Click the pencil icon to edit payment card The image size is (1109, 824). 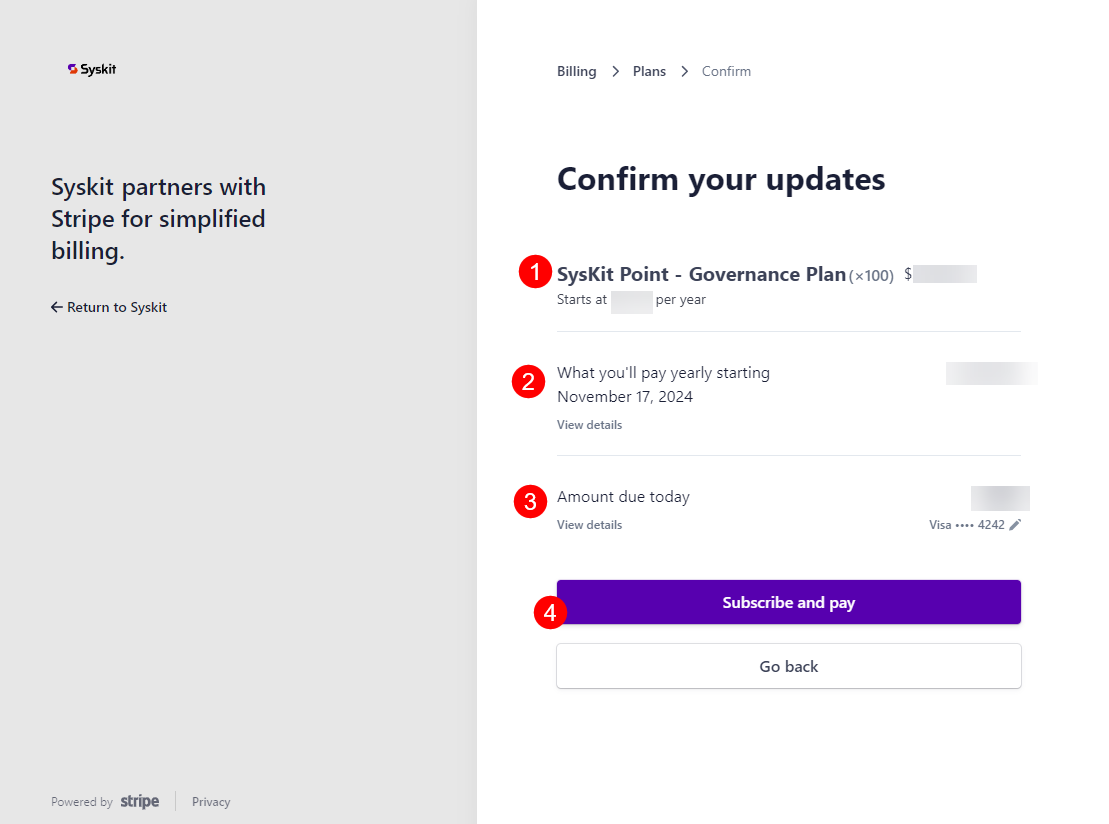(x=1014, y=524)
